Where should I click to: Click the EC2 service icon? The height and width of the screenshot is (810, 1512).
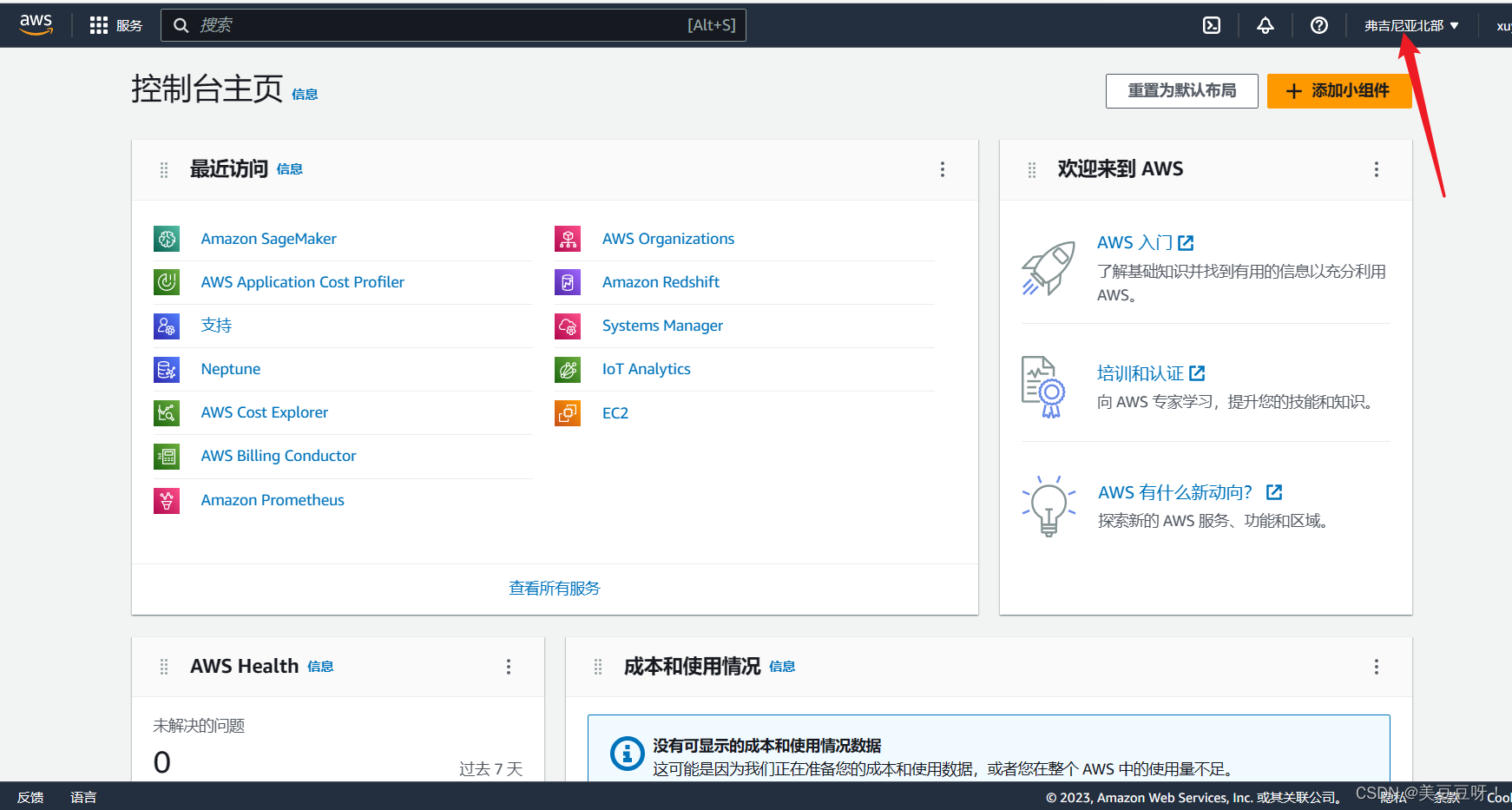568,412
